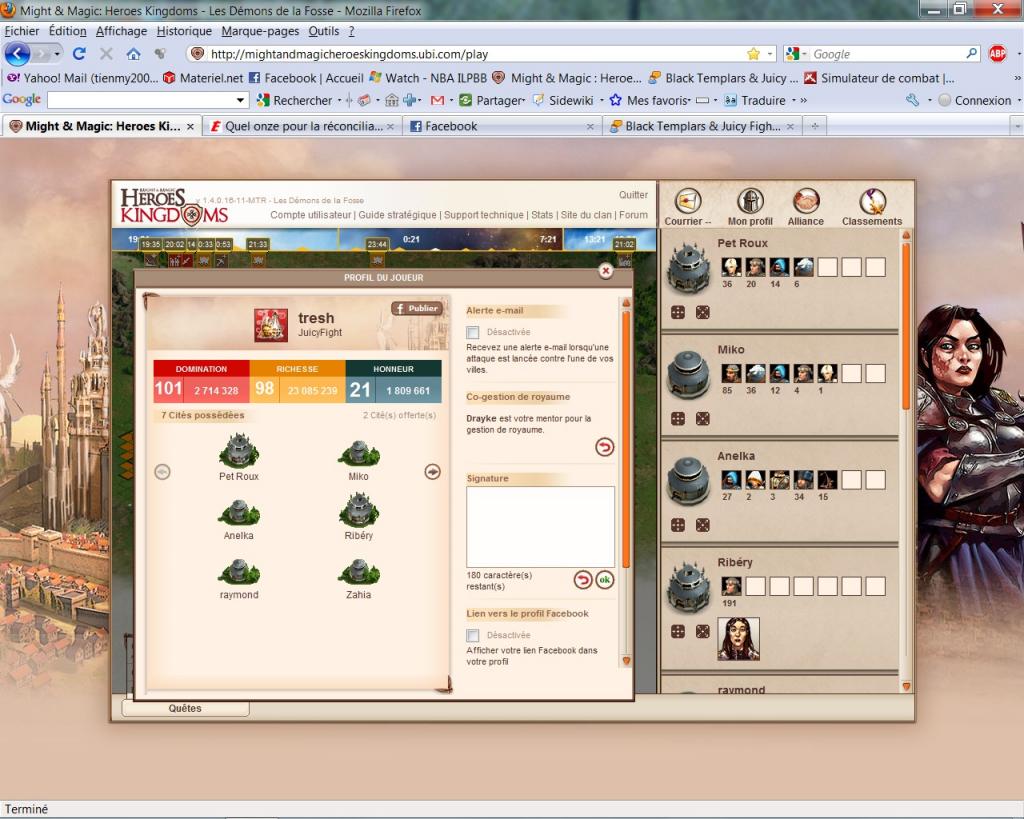
Task: Select Zahia city icon in profile list
Action: click(x=359, y=571)
